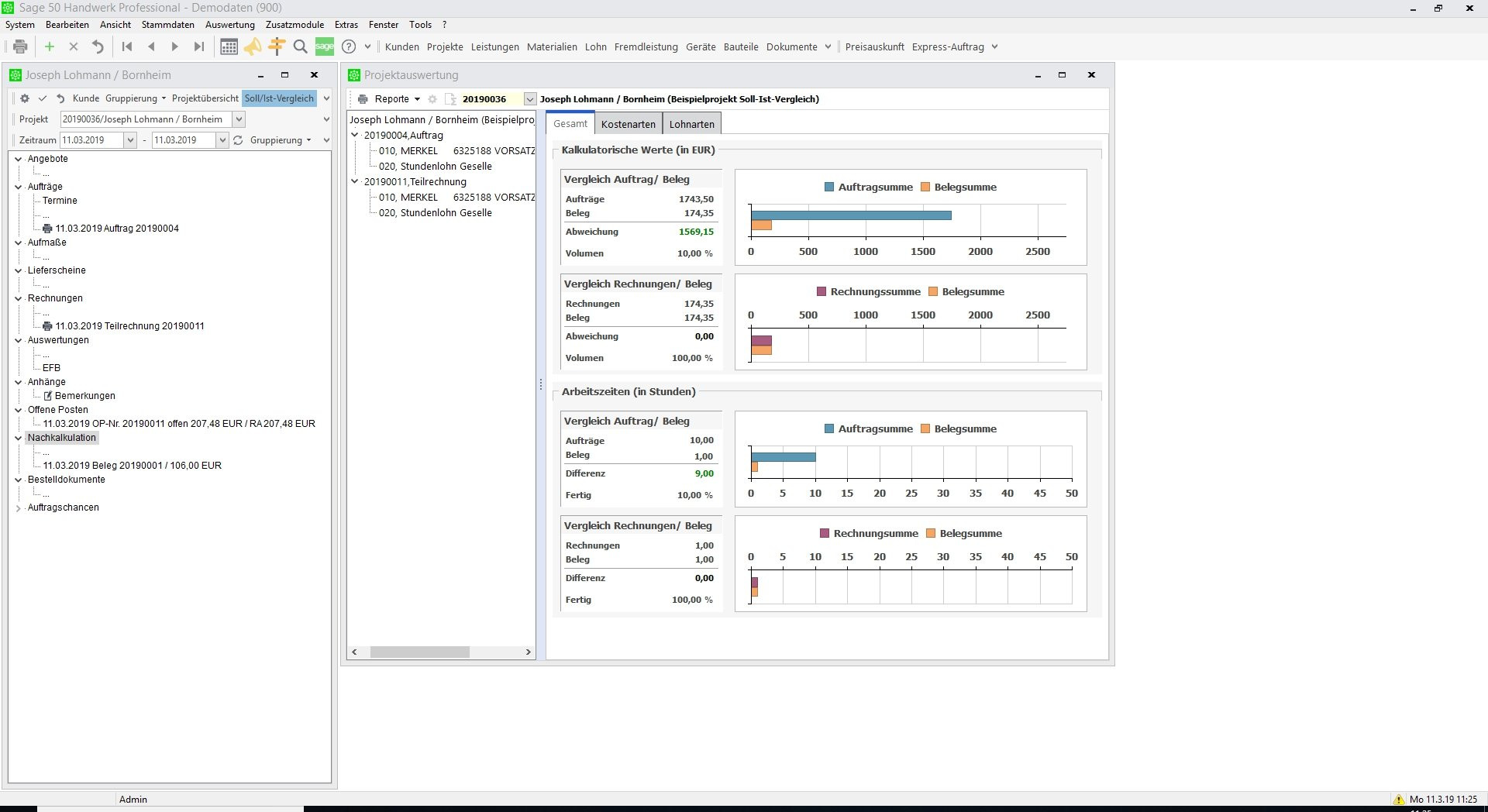The height and width of the screenshot is (812, 1488).
Task: Collapse the Aufträge tree node
Action: coord(19,187)
